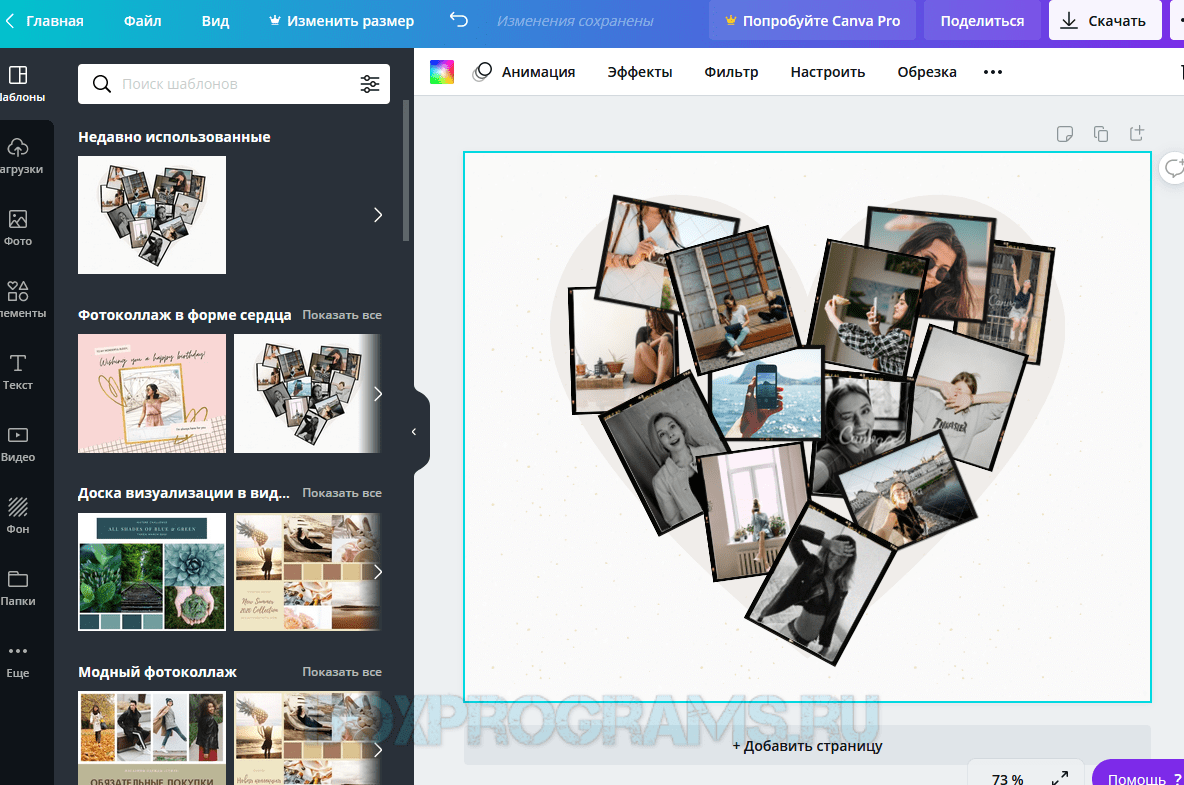Open the Фото sidebar panel
This screenshot has height=785, width=1184.
pos(18,227)
